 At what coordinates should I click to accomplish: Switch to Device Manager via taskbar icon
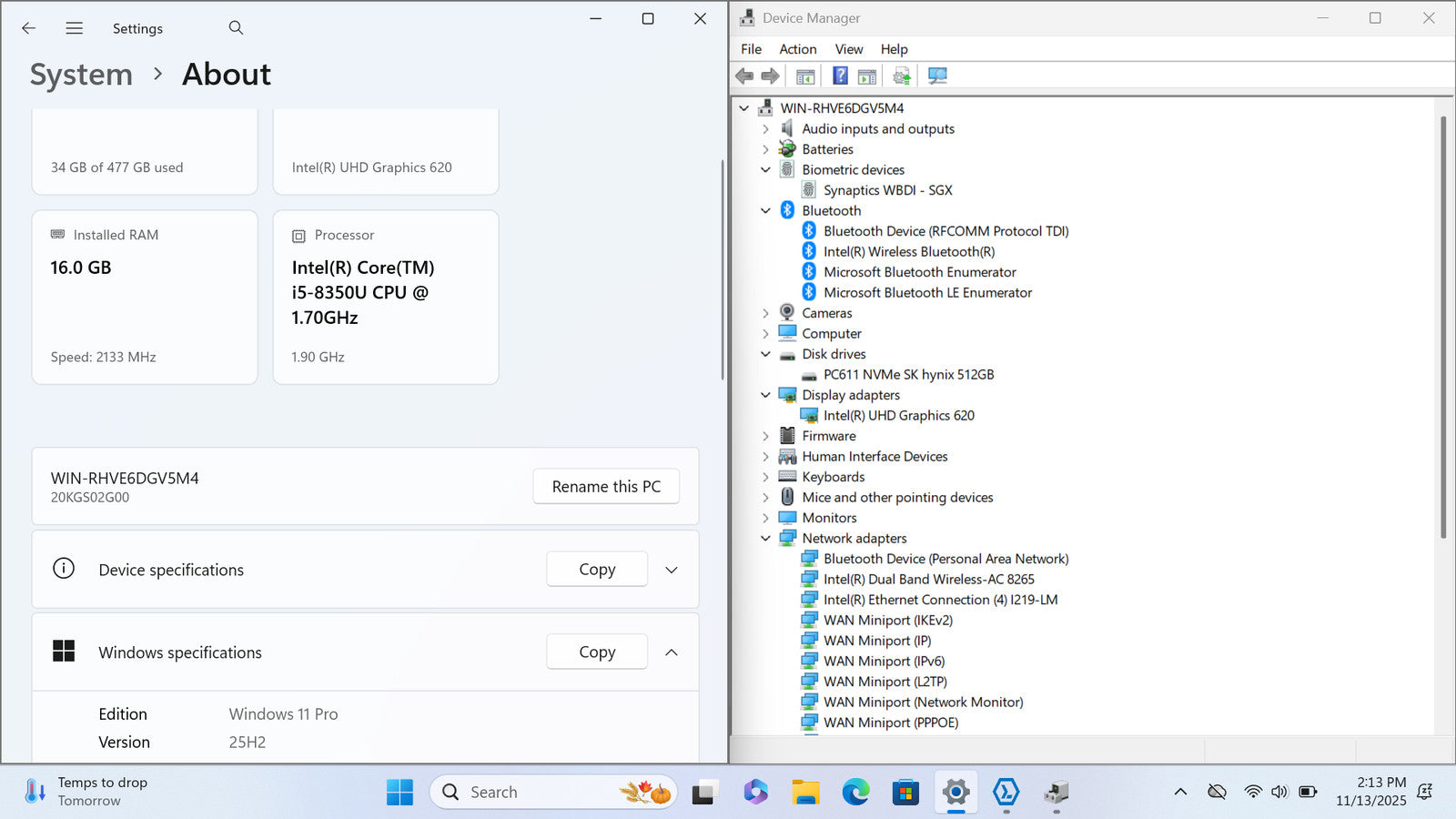pyautogui.click(x=1056, y=792)
